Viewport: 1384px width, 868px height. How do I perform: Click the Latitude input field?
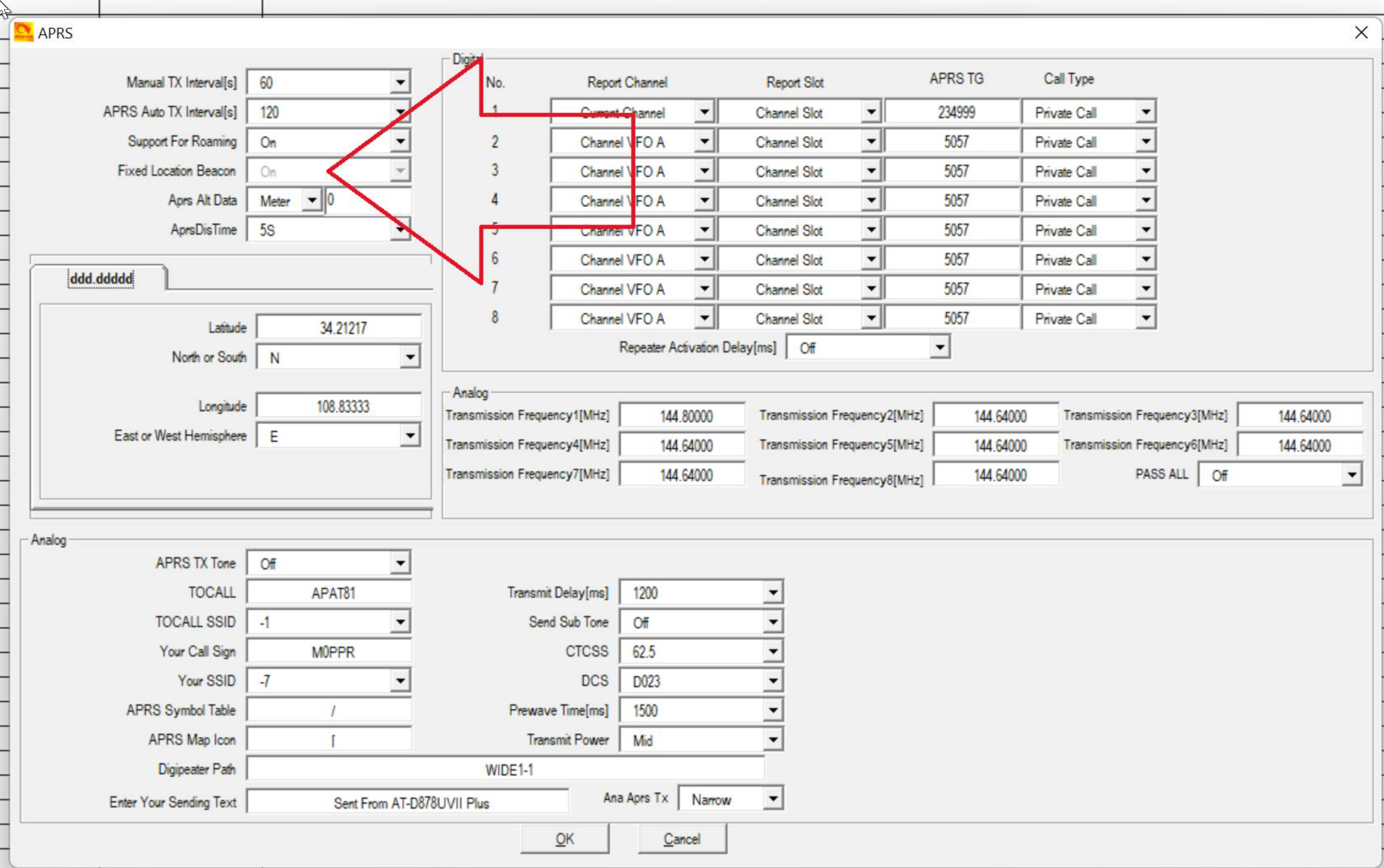tap(339, 327)
